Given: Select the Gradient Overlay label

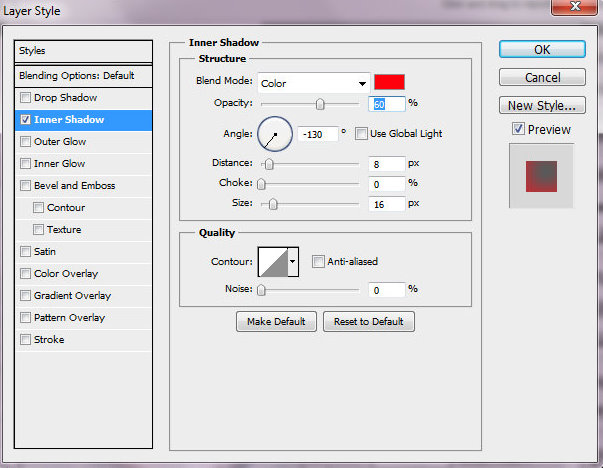Looking at the screenshot, I should pos(72,295).
